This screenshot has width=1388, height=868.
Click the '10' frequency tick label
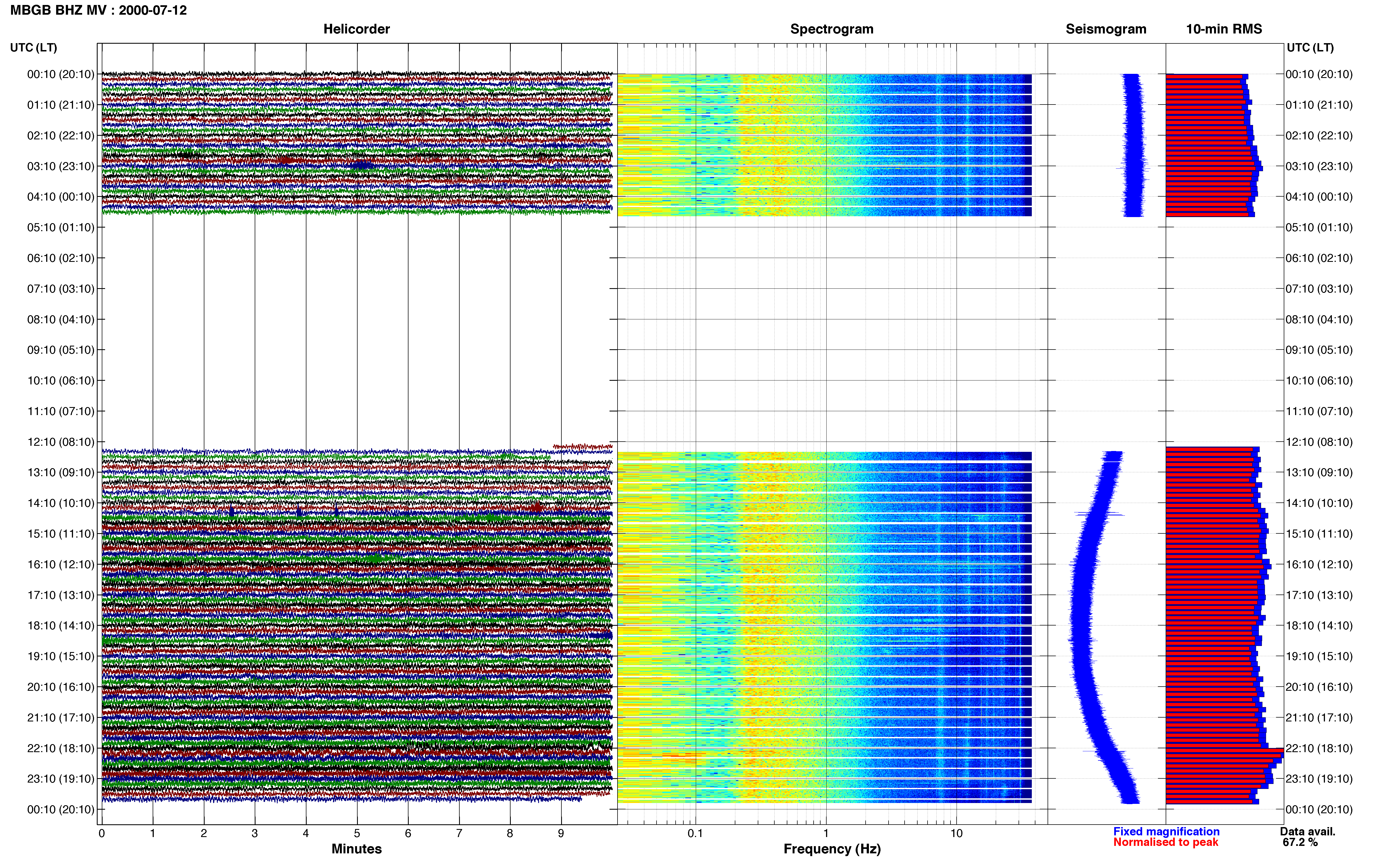coord(956,833)
